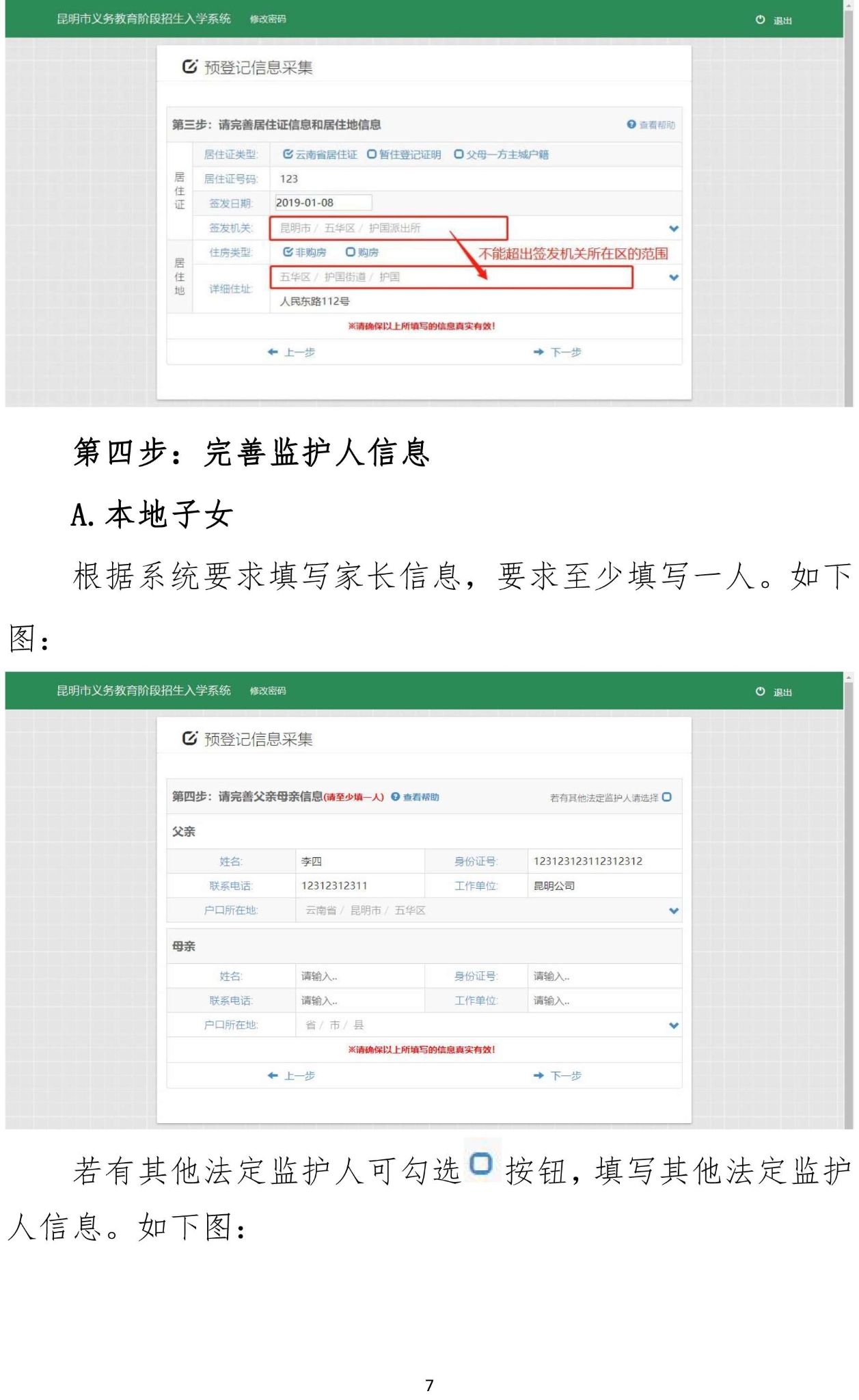Viewport: 859px width, 1400px height.
Task: Click 修改密码 in step-four screenshot's green bar
Action: 267,690
